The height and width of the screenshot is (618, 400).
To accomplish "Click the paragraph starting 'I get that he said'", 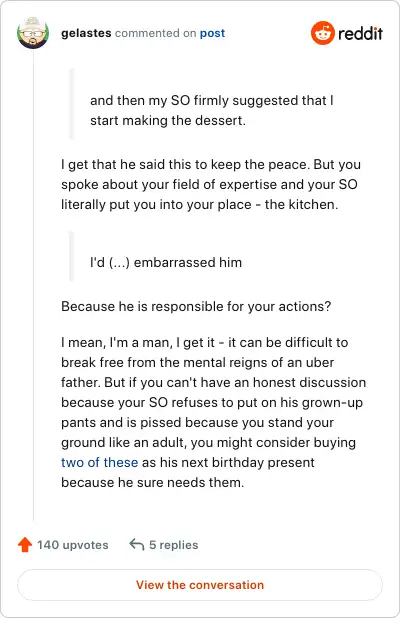I will pyautogui.click(x=211, y=184).
